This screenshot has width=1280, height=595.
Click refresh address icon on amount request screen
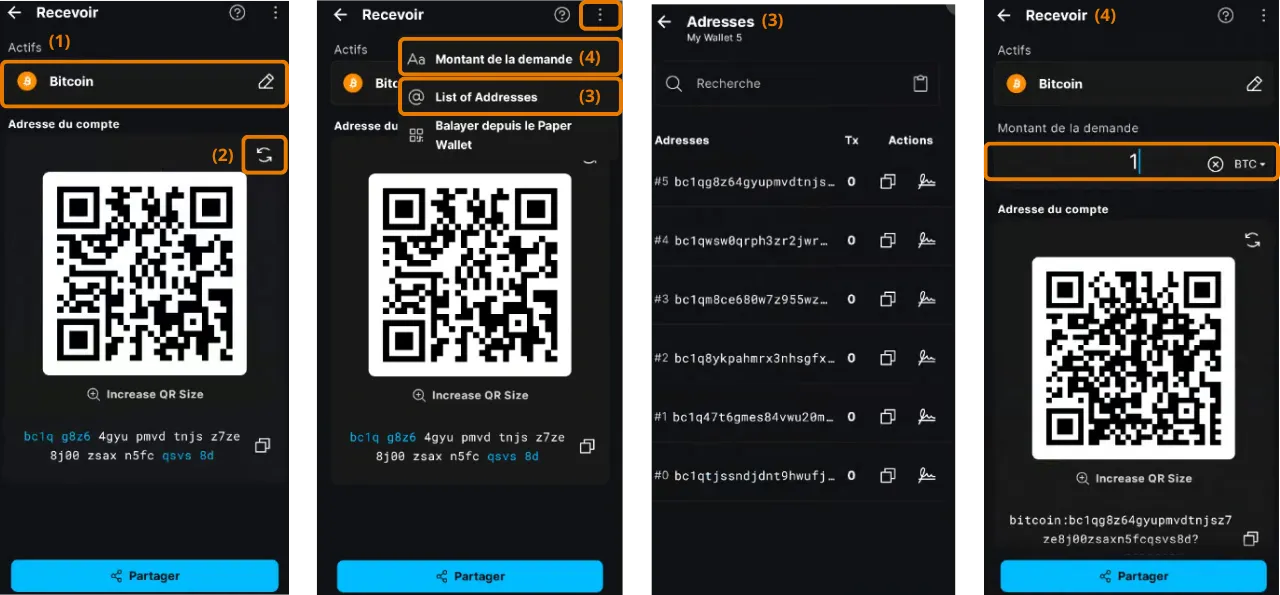[1252, 239]
